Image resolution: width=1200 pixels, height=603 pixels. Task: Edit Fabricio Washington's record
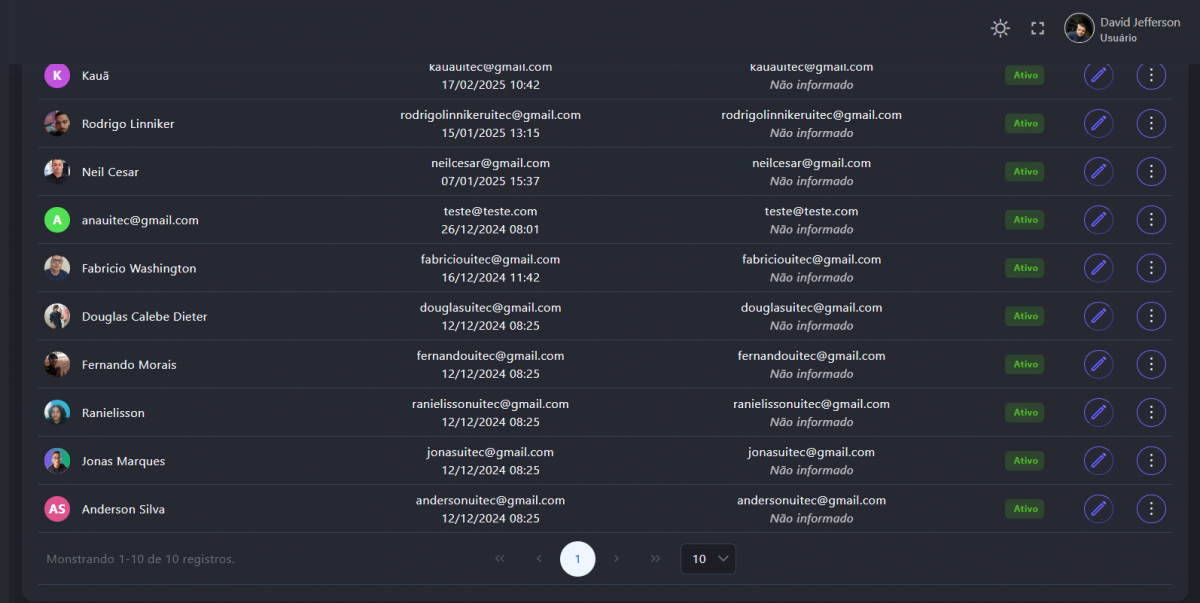click(x=1098, y=268)
